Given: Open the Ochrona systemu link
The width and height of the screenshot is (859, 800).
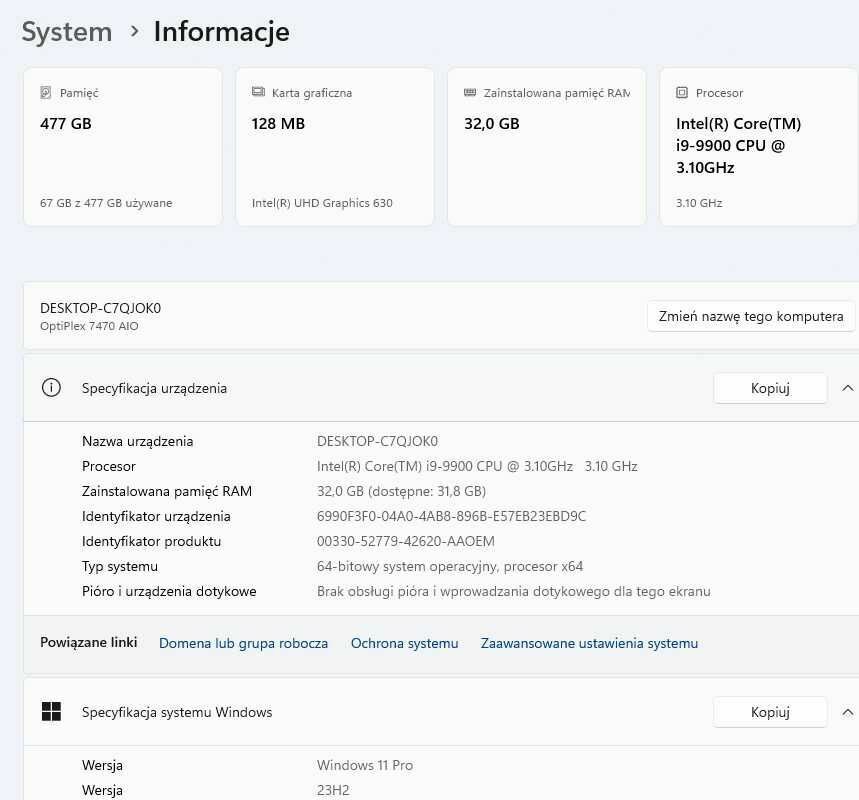Looking at the screenshot, I should click(404, 643).
